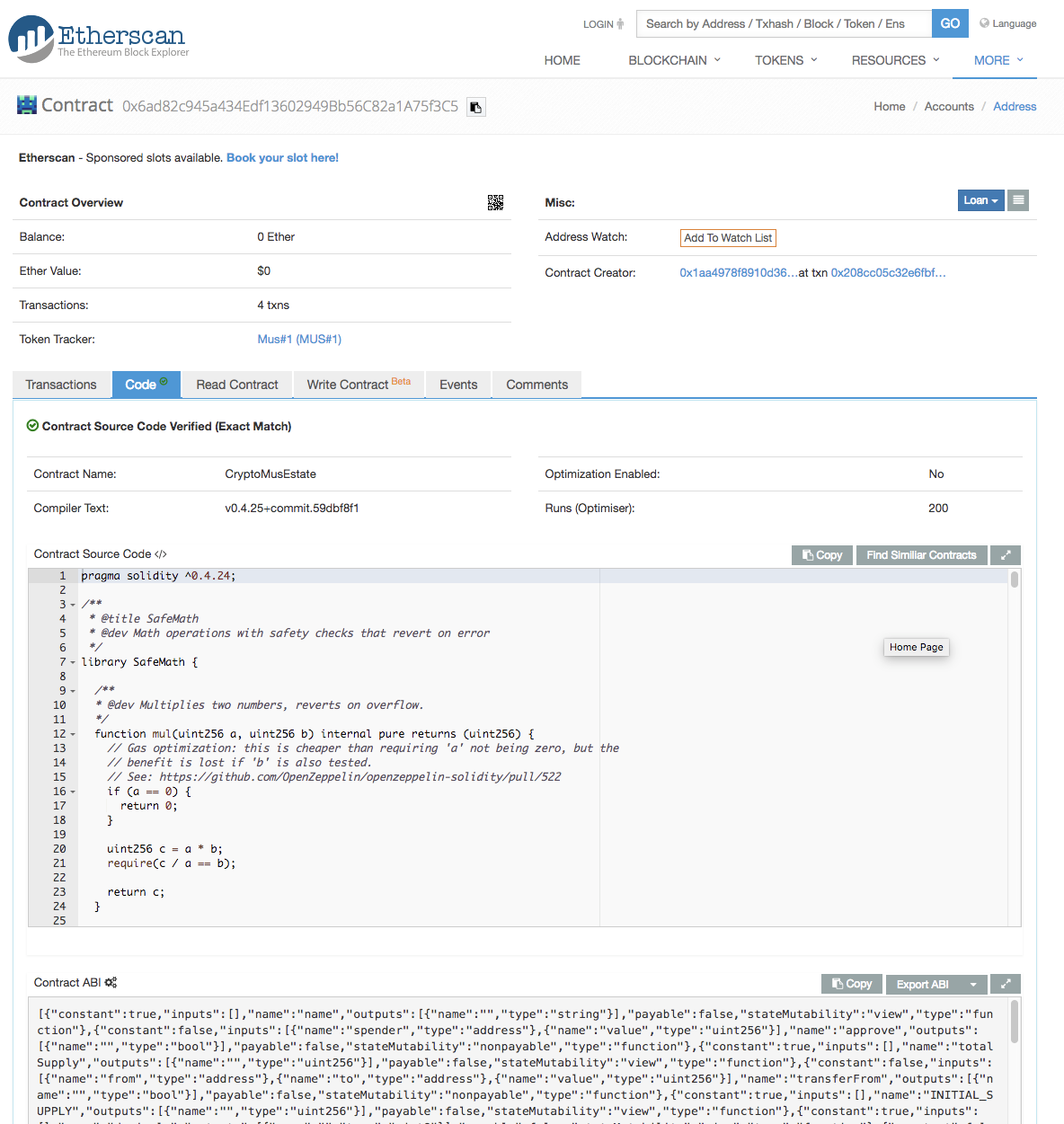
Task: Copy the contract source code
Action: coord(822,555)
